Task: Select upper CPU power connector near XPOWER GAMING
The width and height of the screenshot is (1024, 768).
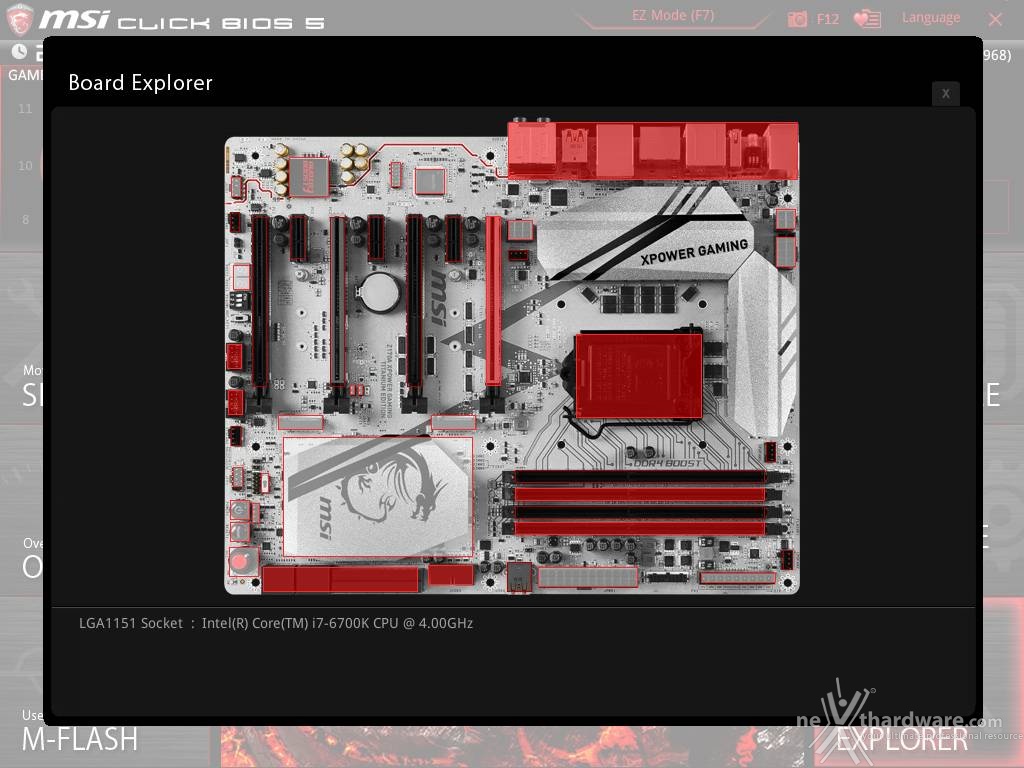Action: click(786, 219)
